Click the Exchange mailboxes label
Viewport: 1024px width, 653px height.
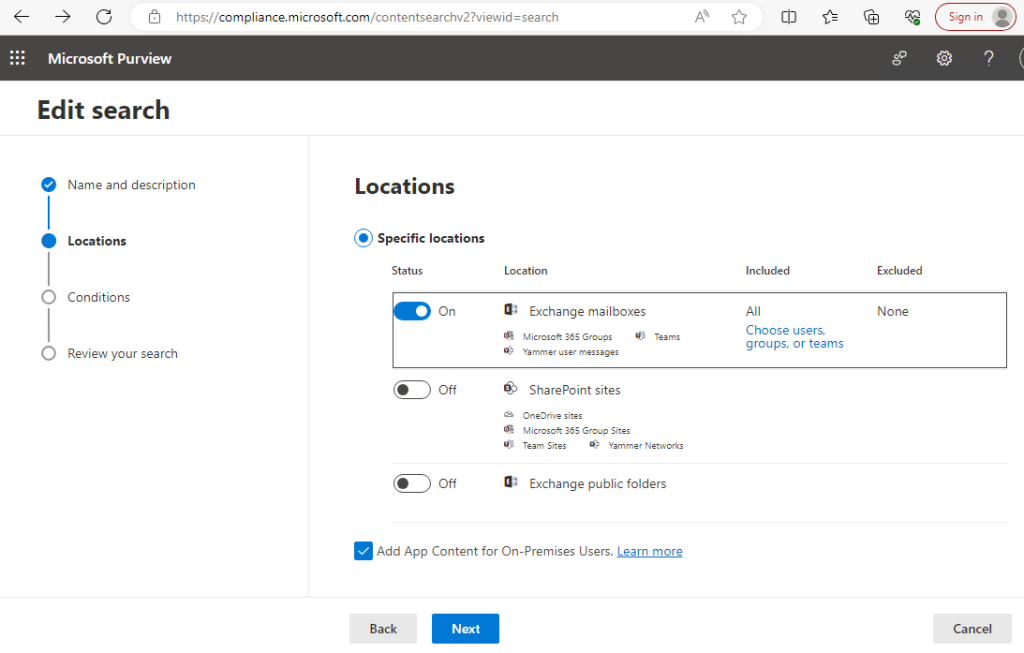click(x=587, y=311)
